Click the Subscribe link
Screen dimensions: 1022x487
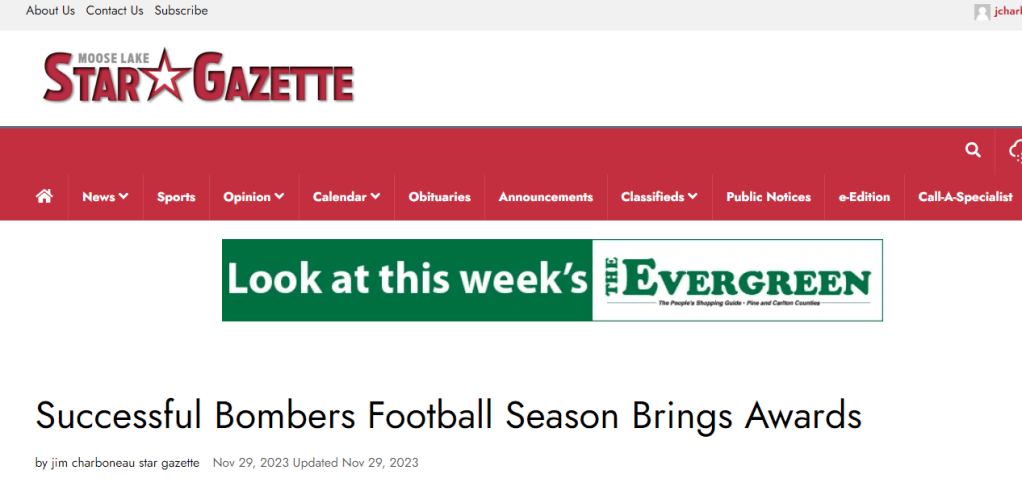(x=181, y=11)
